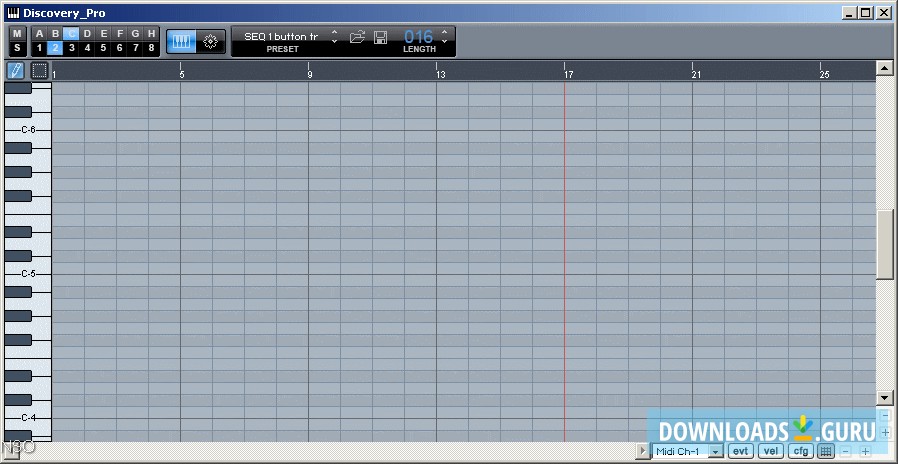Click the right-arrow button left of Midi Ch-1
898x464 pixels.
tap(643, 451)
